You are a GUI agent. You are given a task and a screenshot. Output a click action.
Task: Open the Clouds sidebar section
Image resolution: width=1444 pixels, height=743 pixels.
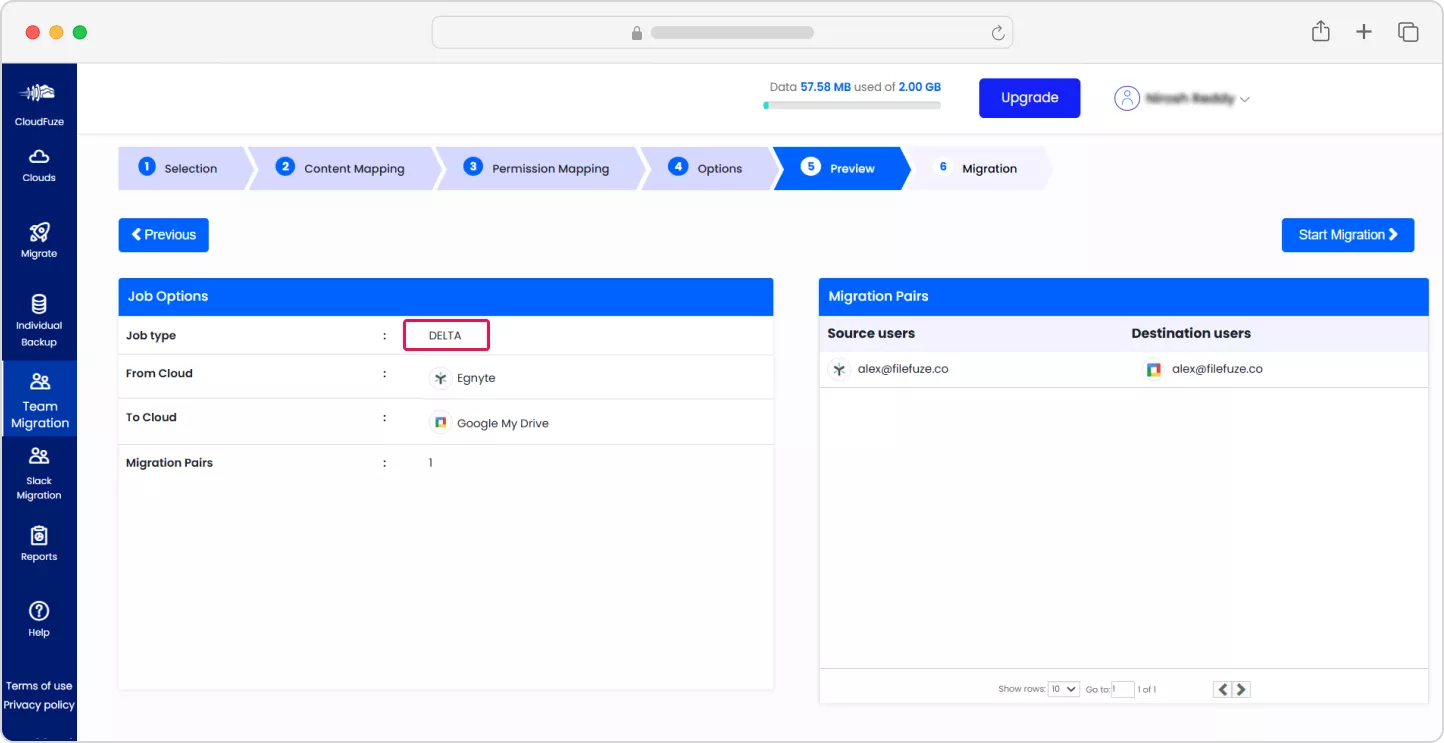pyautogui.click(x=39, y=165)
